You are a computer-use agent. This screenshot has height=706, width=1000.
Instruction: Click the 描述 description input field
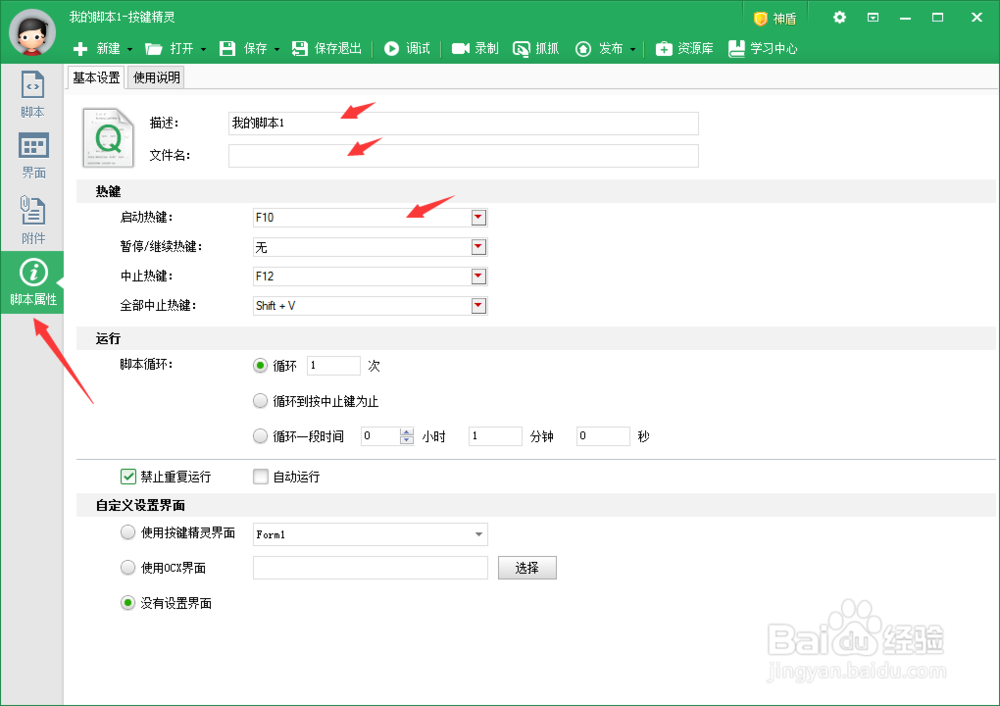(463, 123)
